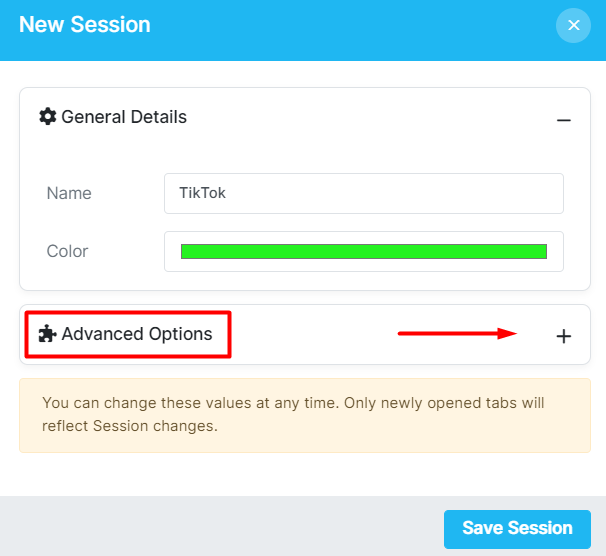This screenshot has width=606, height=556.
Task: Expand Advanced Options with the plus icon
Action: (563, 336)
